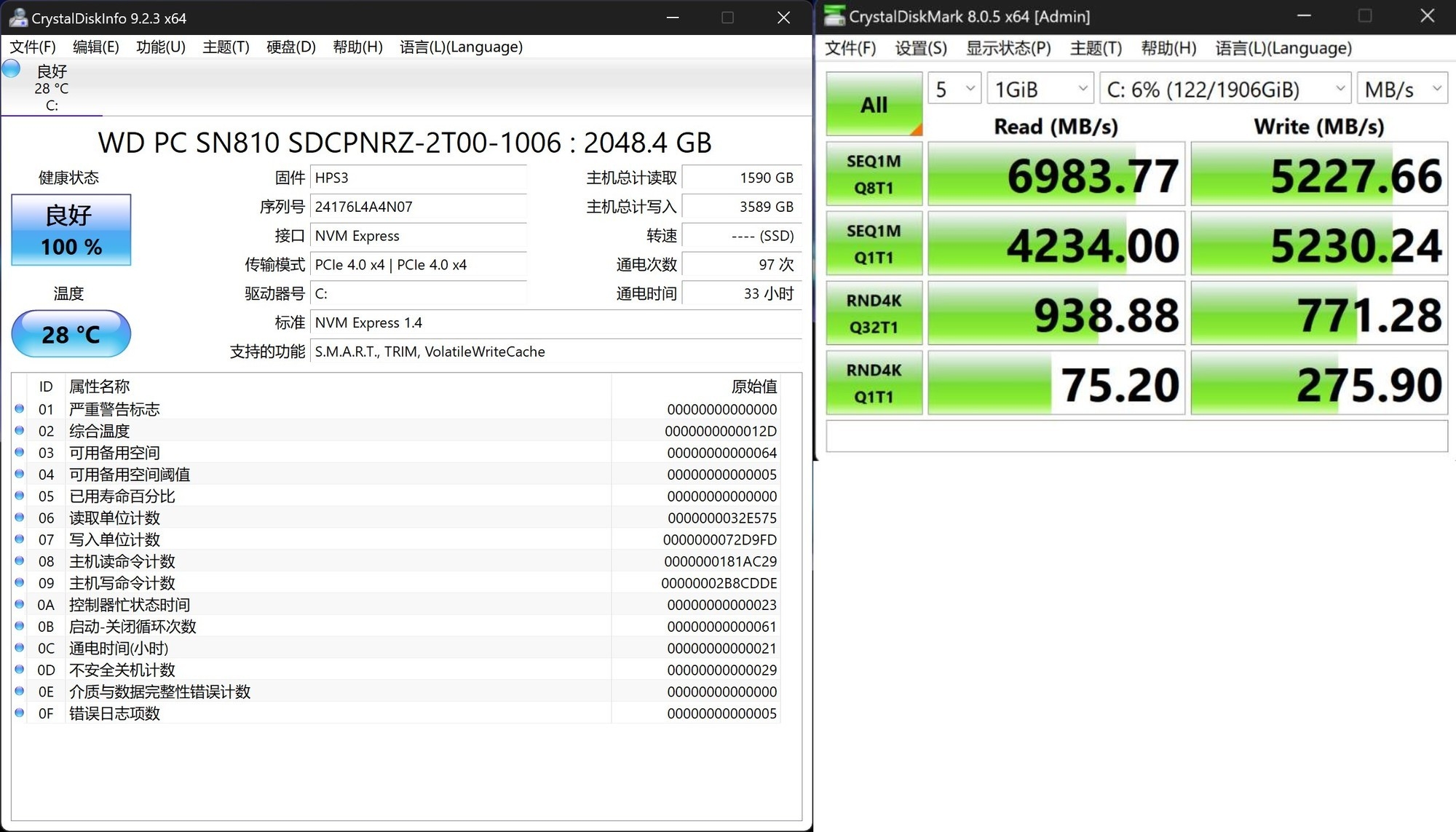The image size is (1456, 832).
Task: Click status dot for attribute 0C 通电时间(小时)
Action: pyautogui.click(x=20, y=648)
